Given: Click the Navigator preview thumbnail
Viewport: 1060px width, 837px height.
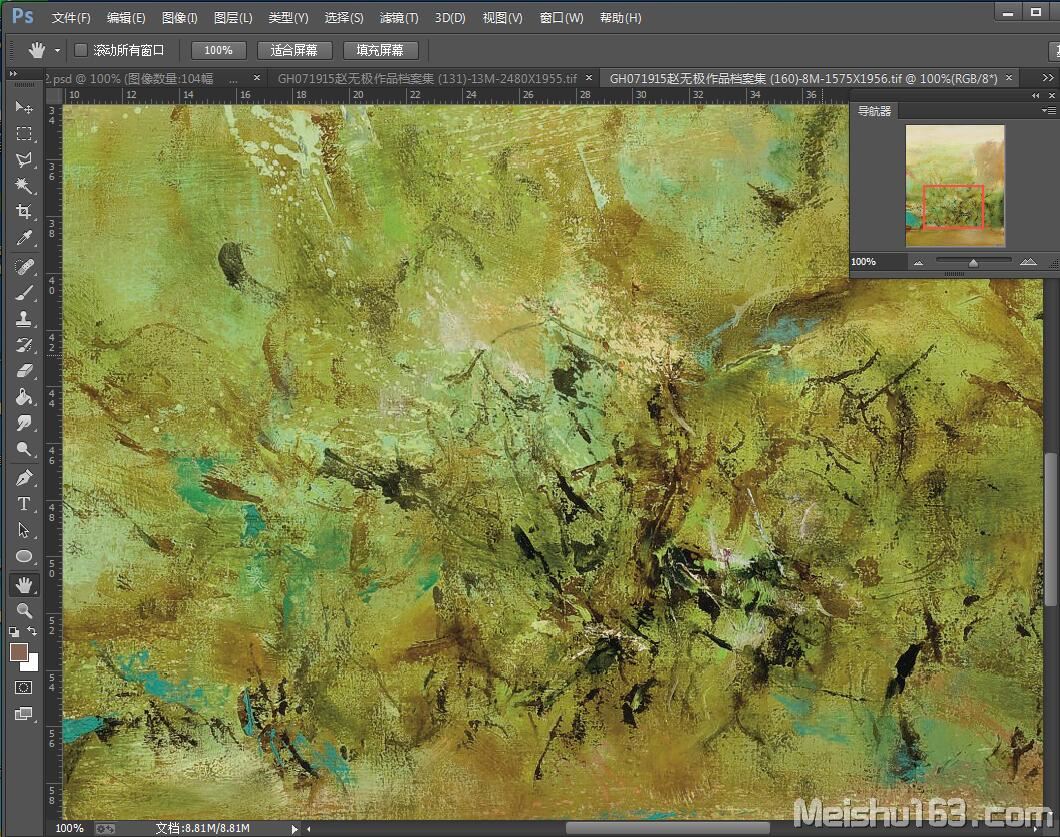Looking at the screenshot, I should tap(955, 186).
